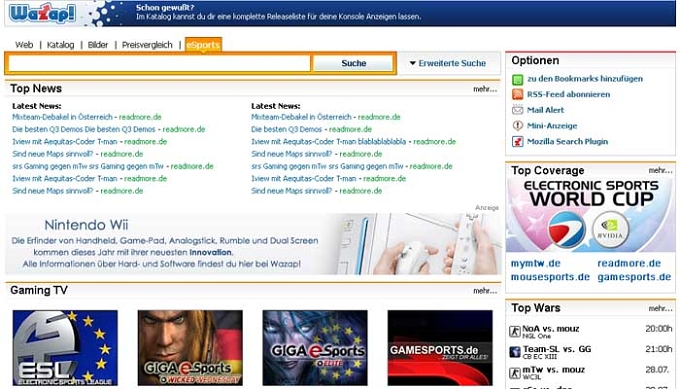
Task: Open mehr... in Gaming TV section
Action: coord(485,291)
